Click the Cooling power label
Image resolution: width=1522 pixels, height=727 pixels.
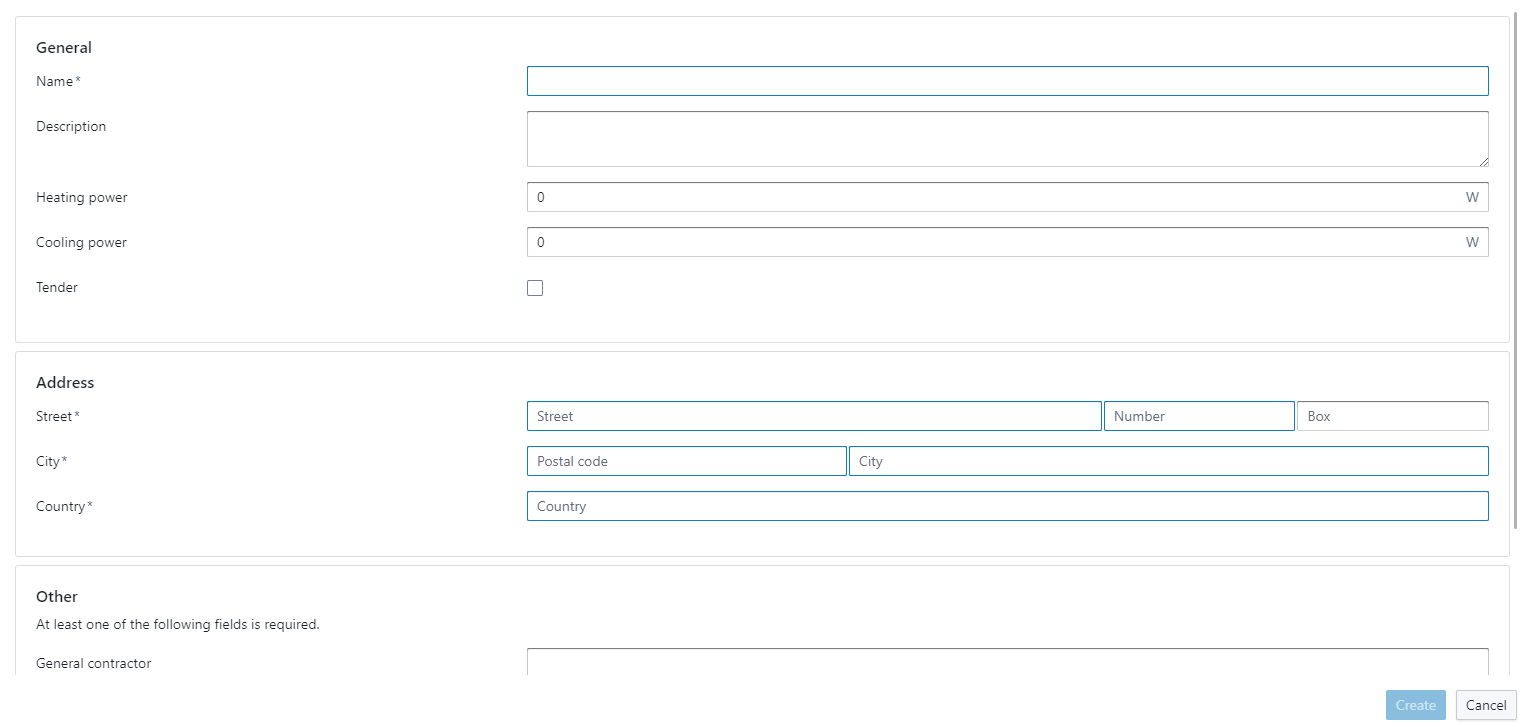pos(82,242)
